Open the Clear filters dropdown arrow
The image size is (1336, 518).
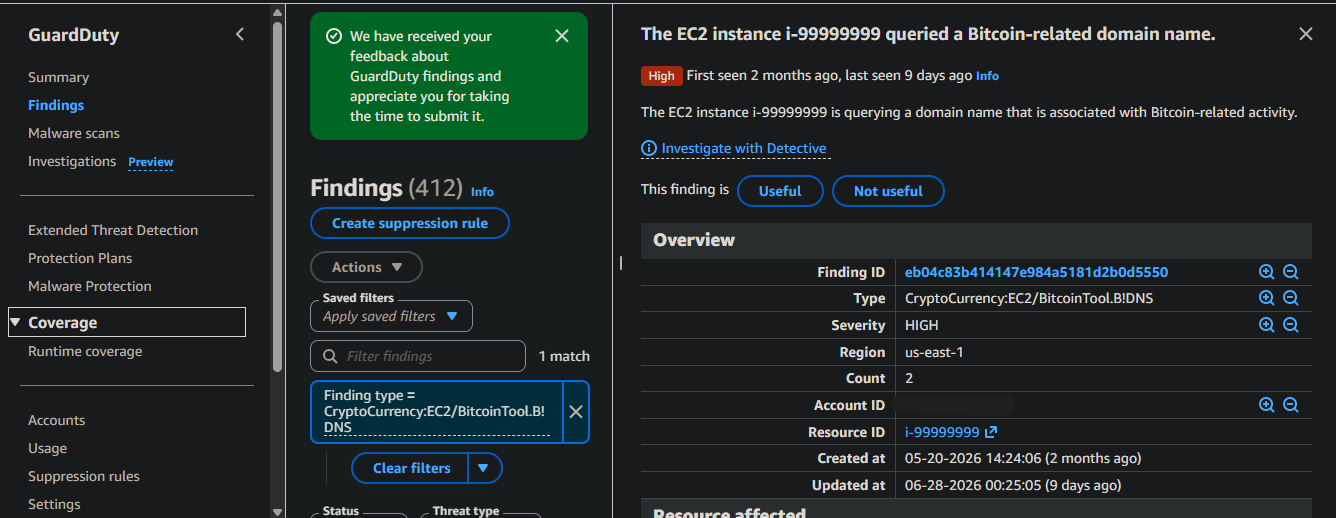[x=484, y=468]
